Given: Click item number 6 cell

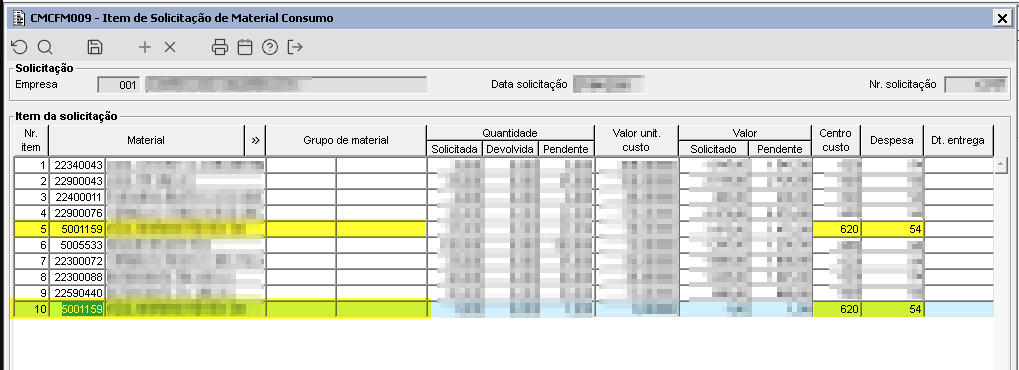Looking at the screenshot, I should pyautogui.click(x=31, y=245).
